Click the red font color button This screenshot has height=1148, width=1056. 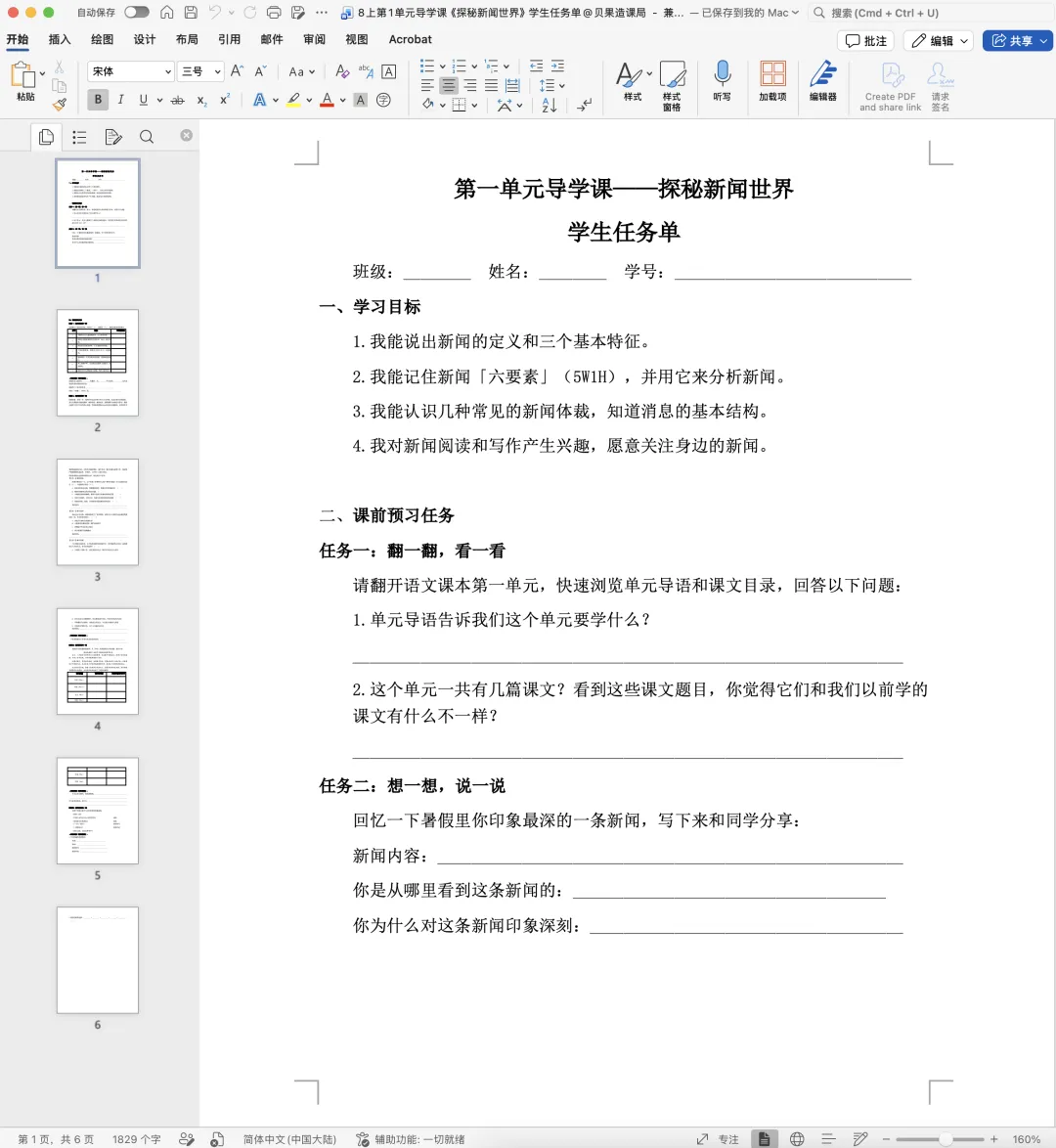coord(327,100)
